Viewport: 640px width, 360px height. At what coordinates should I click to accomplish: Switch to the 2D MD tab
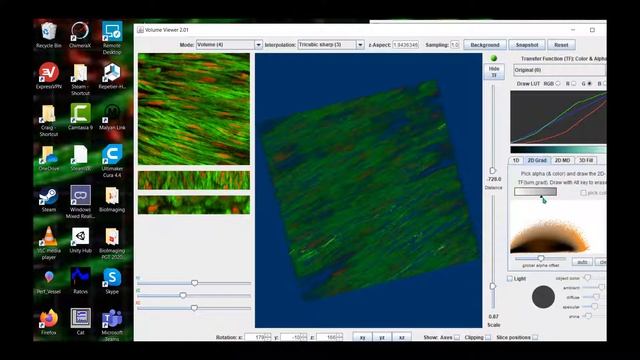tap(562, 160)
